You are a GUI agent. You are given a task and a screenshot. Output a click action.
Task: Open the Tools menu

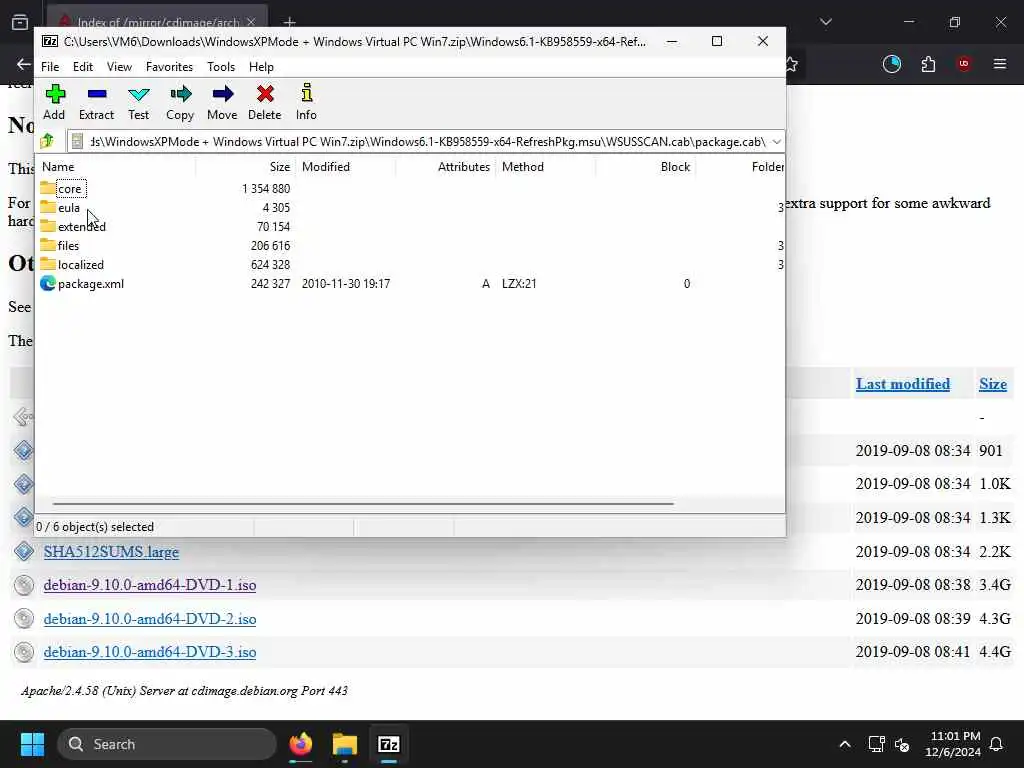click(221, 67)
